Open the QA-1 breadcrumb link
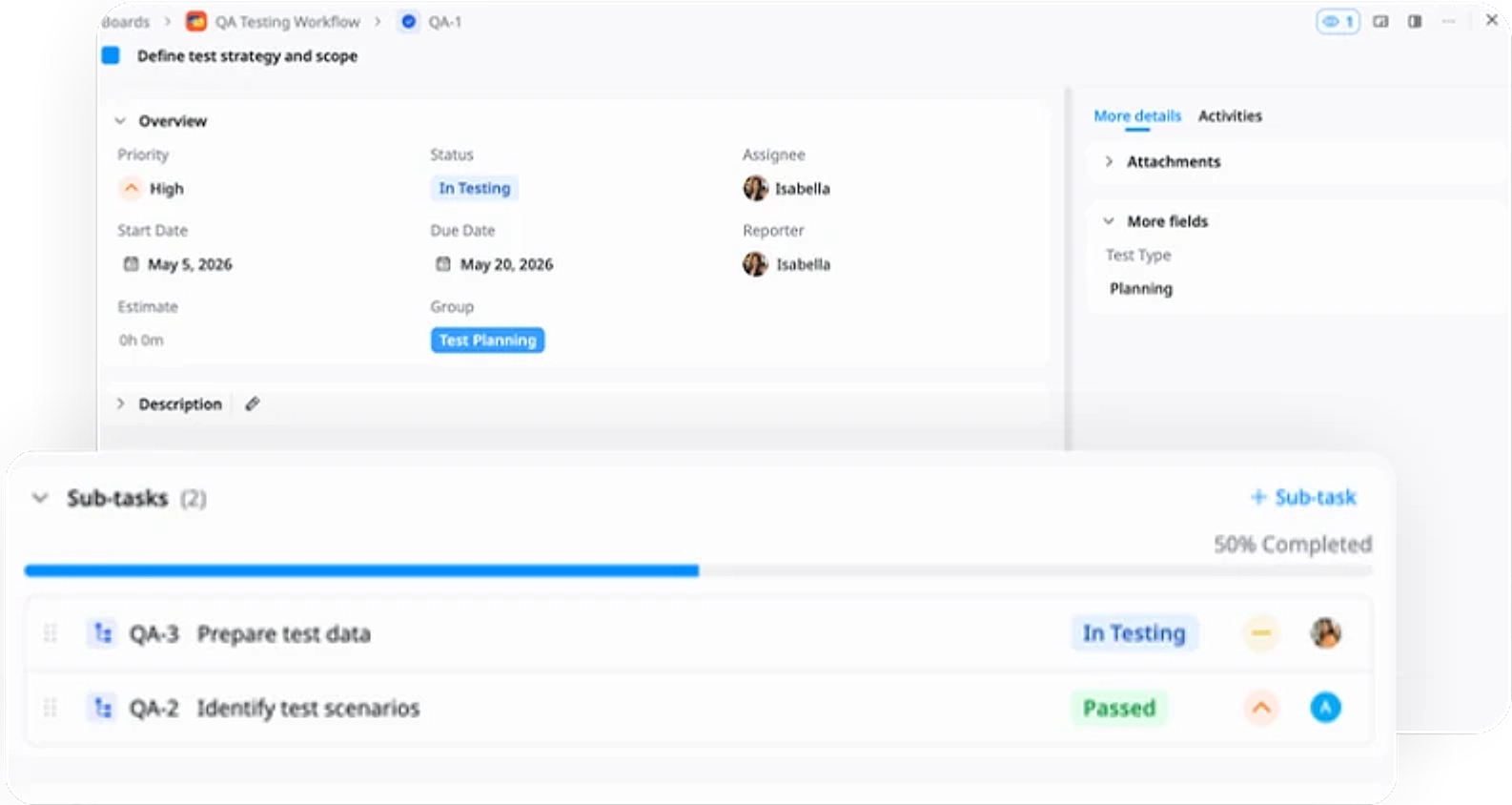The height and width of the screenshot is (805, 1512). (445, 21)
